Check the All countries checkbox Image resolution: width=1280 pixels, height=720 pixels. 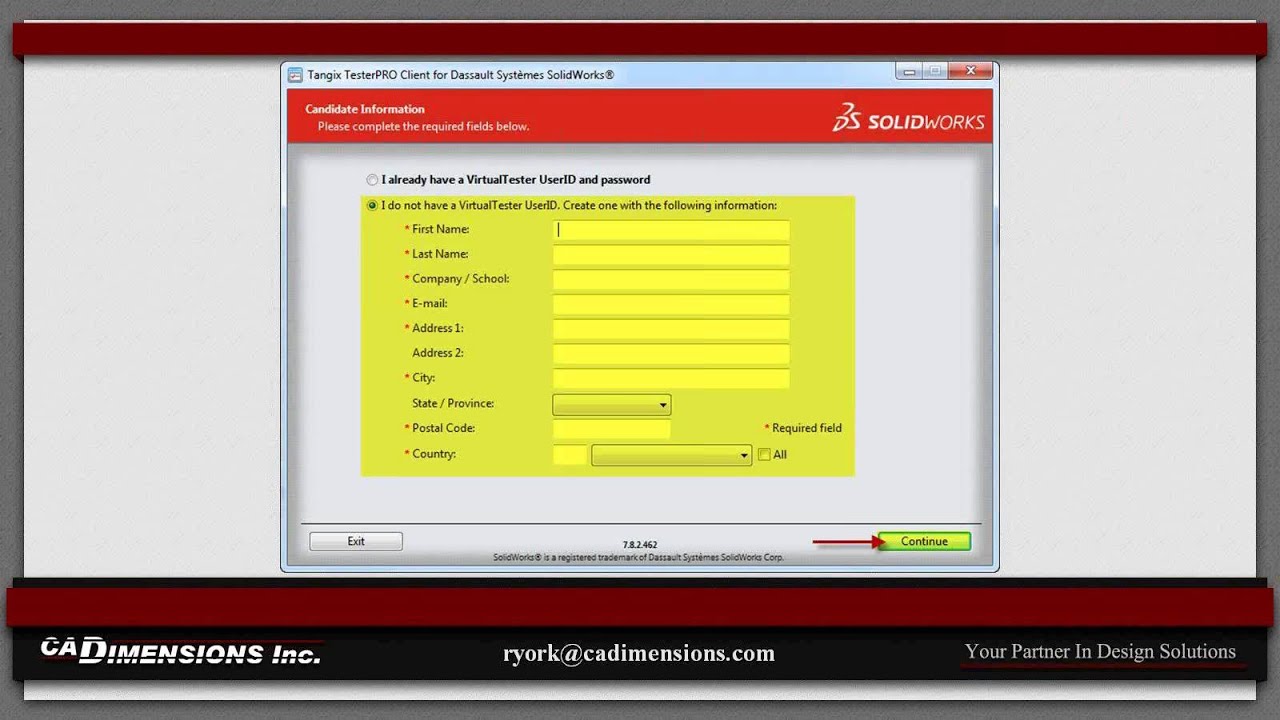point(764,455)
